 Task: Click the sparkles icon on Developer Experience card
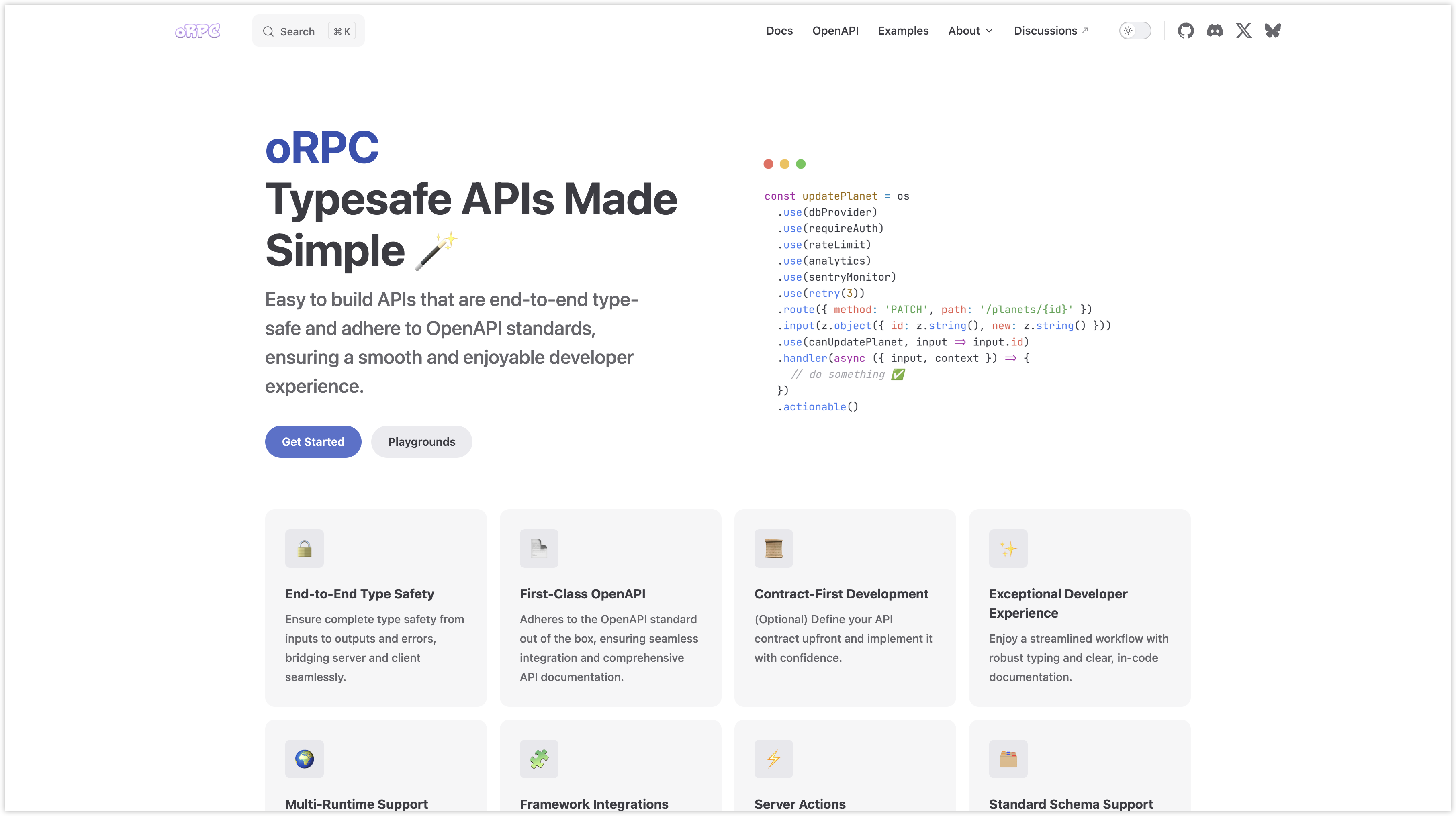tap(1008, 548)
